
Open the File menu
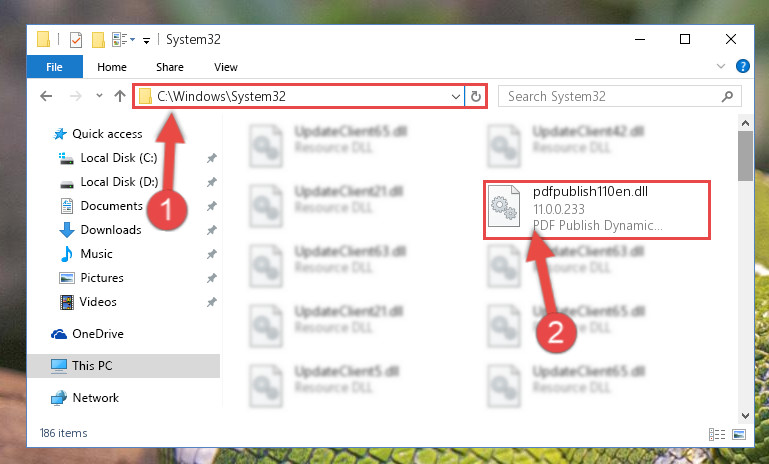(x=54, y=67)
